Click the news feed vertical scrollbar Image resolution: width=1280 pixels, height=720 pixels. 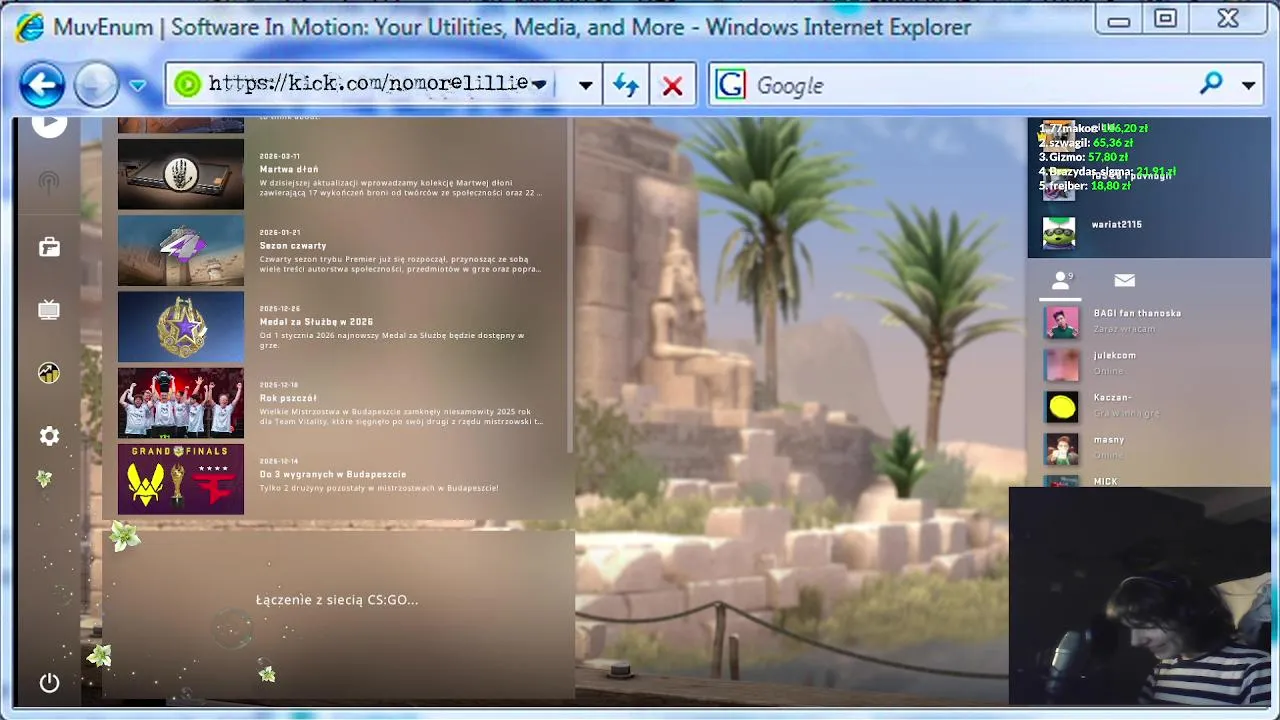[570, 285]
